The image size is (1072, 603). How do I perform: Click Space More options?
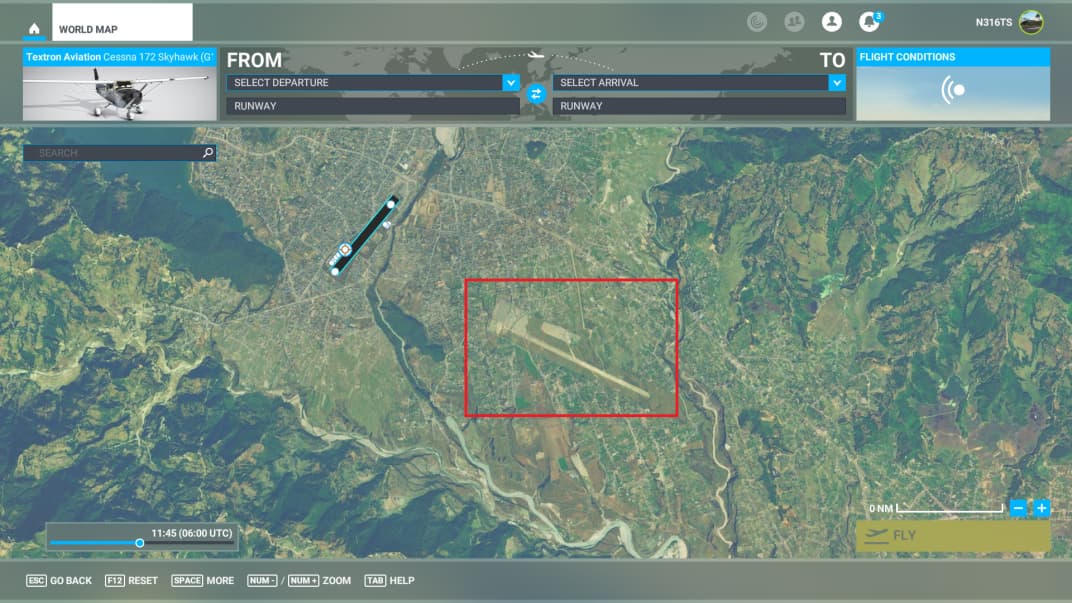(202, 580)
